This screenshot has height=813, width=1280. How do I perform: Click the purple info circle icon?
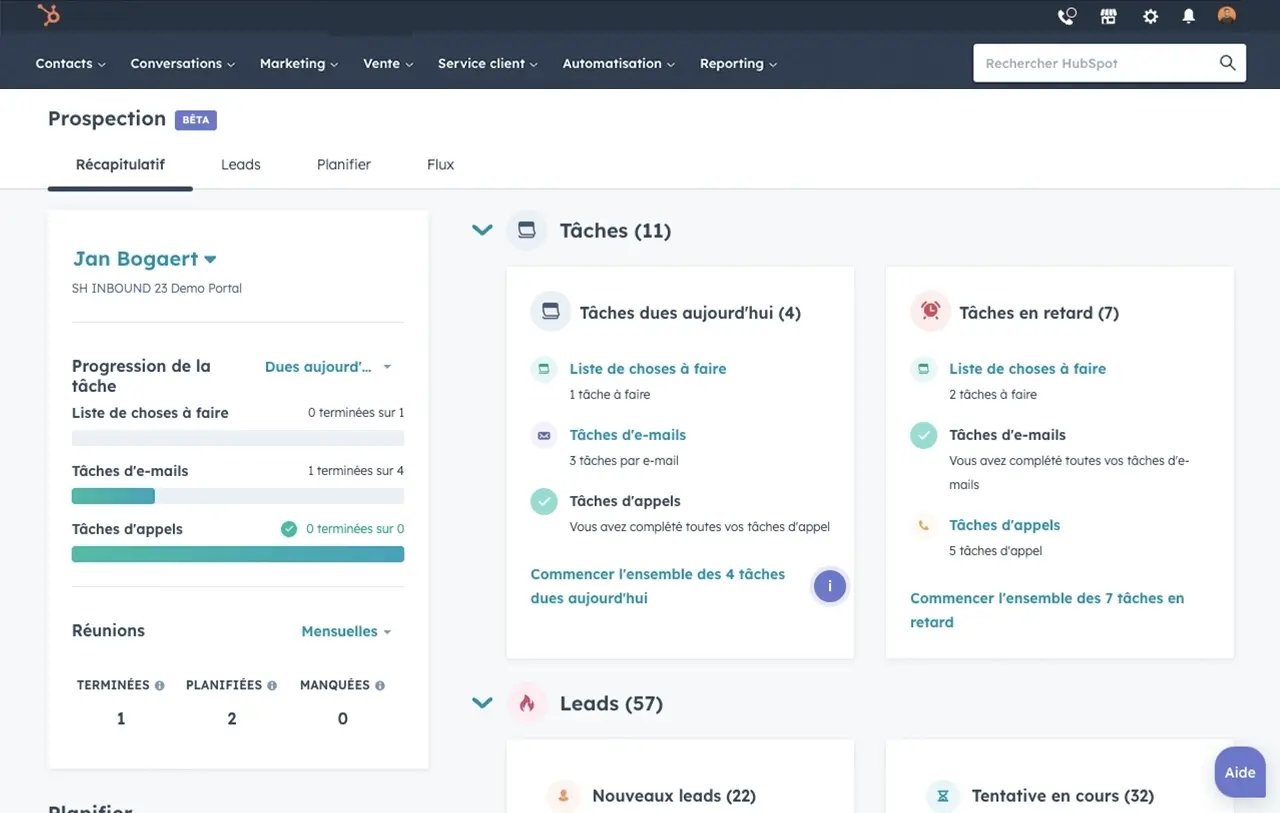(x=830, y=586)
